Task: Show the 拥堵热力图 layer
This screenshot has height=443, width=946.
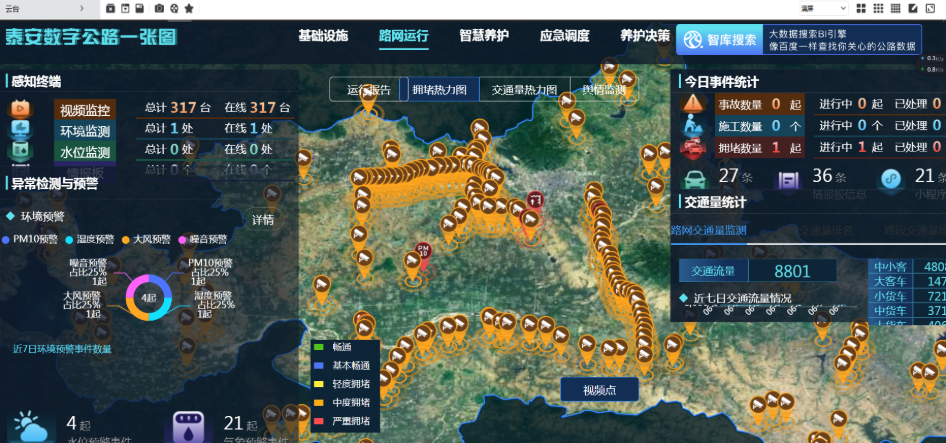Action: 440,89
